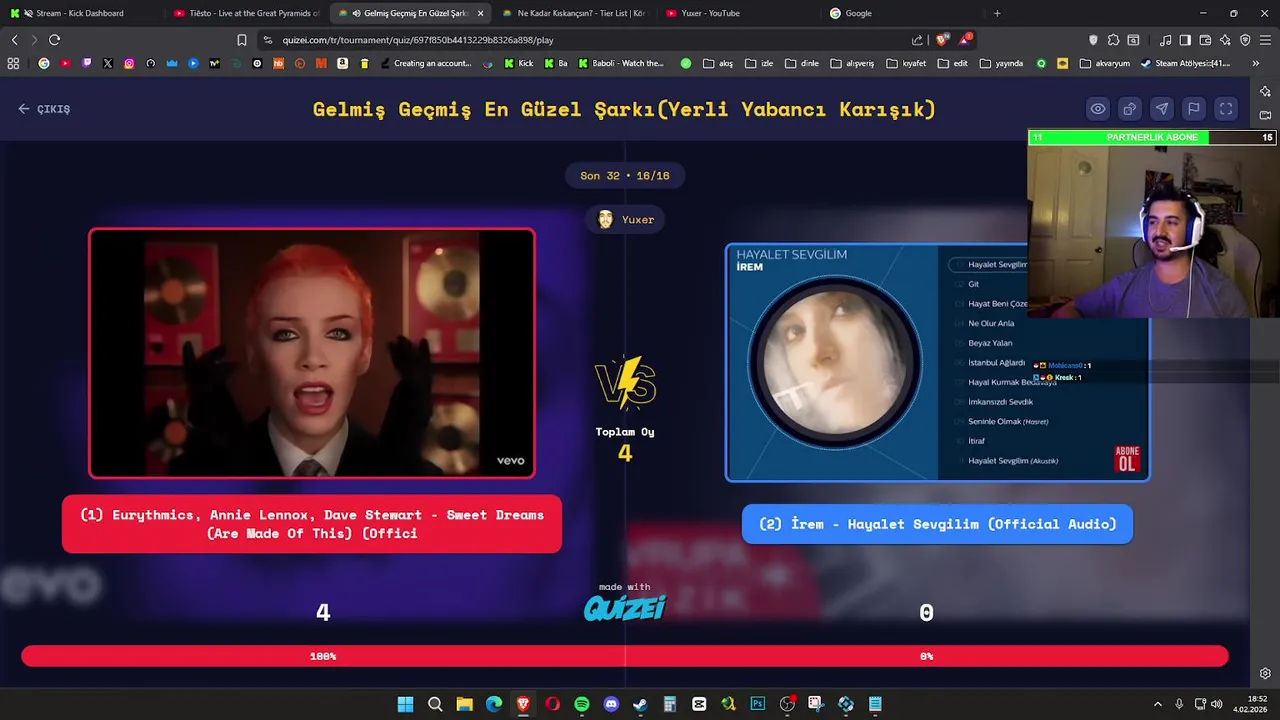This screenshot has width=1280, height=720.
Task: Expand the alışveriş bookmarks folder
Action: [852, 63]
